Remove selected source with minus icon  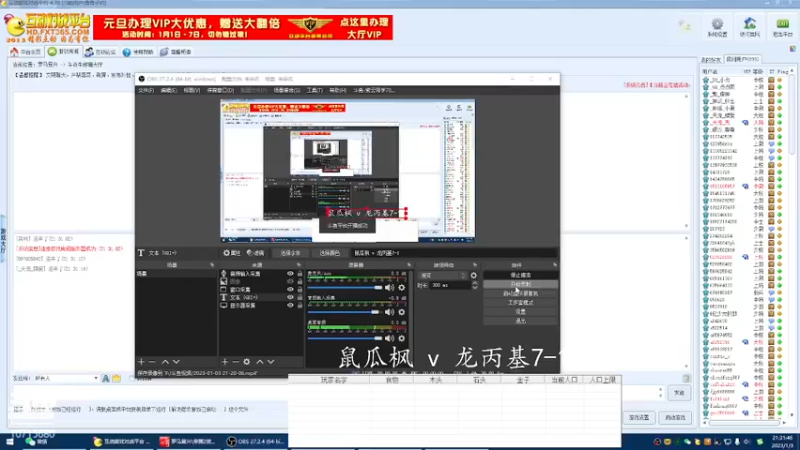click(235, 362)
